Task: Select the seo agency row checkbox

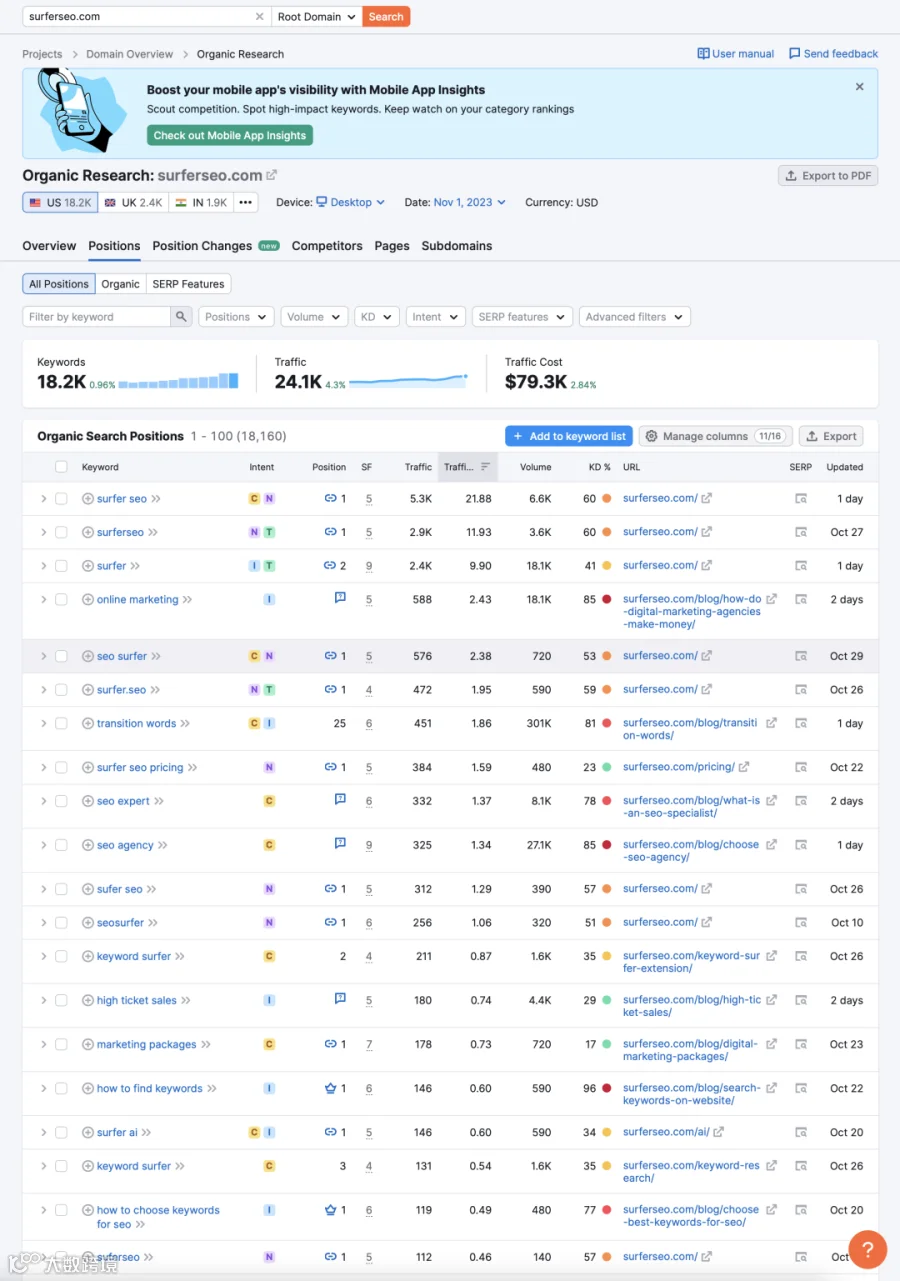Action: click(x=61, y=845)
